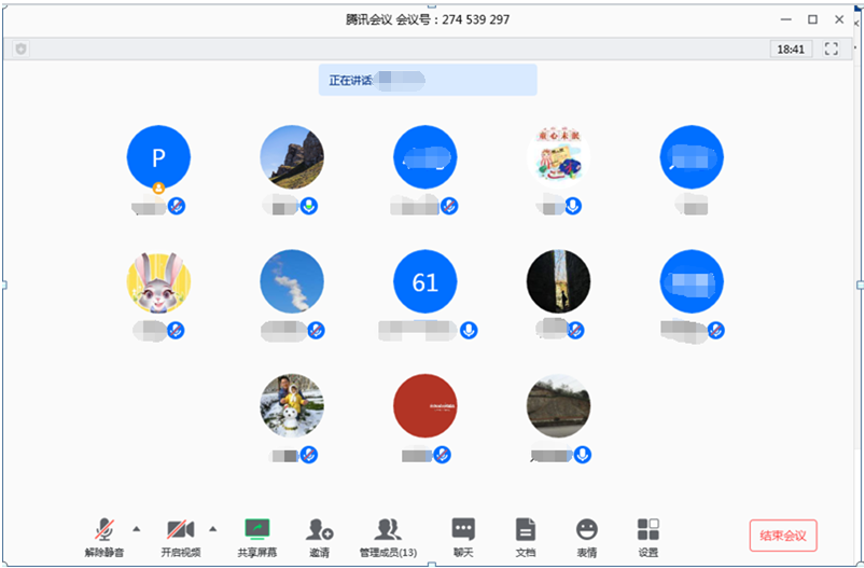
Task: Open the documents (文档) icon
Action: pyautogui.click(x=525, y=530)
